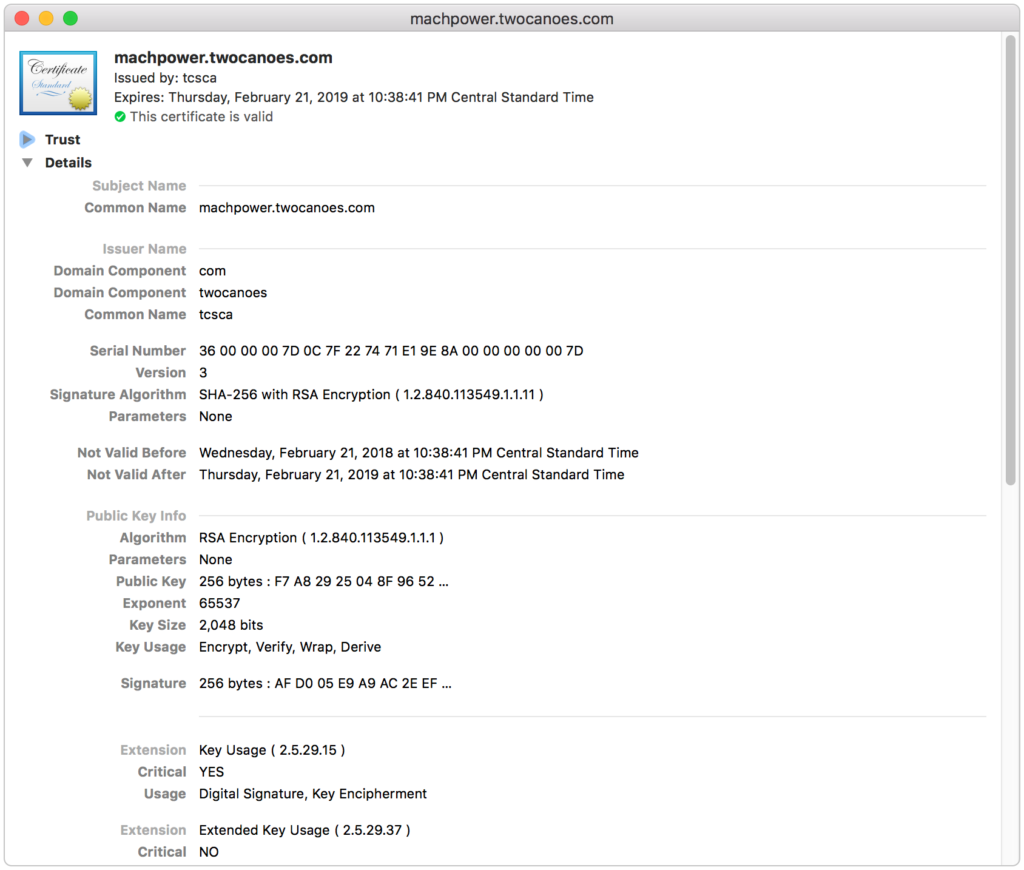
Task: Click the Trust section label
Action: point(63,139)
